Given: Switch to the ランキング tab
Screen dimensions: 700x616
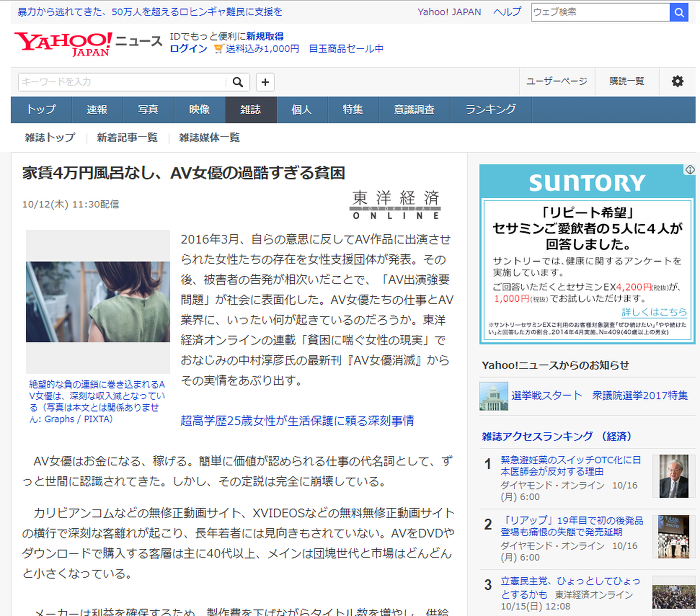Looking at the screenshot, I should click(x=491, y=110).
